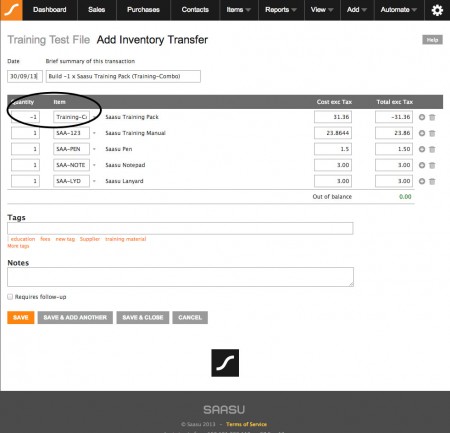The width and height of the screenshot is (450, 433).
Task: Expand the Add menu
Action: point(357,10)
